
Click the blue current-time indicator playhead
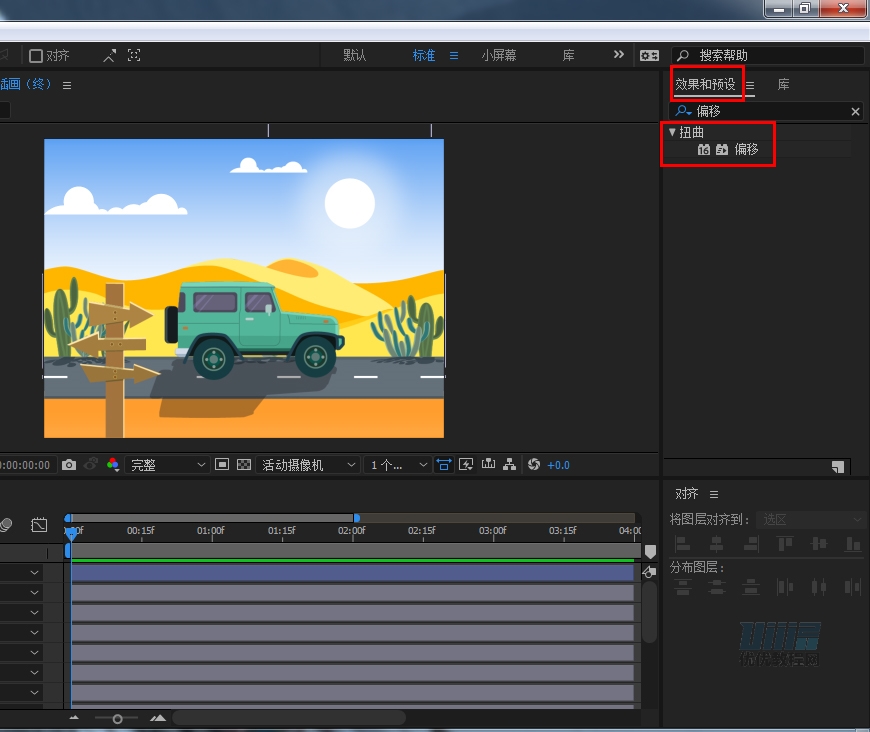point(71,534)
